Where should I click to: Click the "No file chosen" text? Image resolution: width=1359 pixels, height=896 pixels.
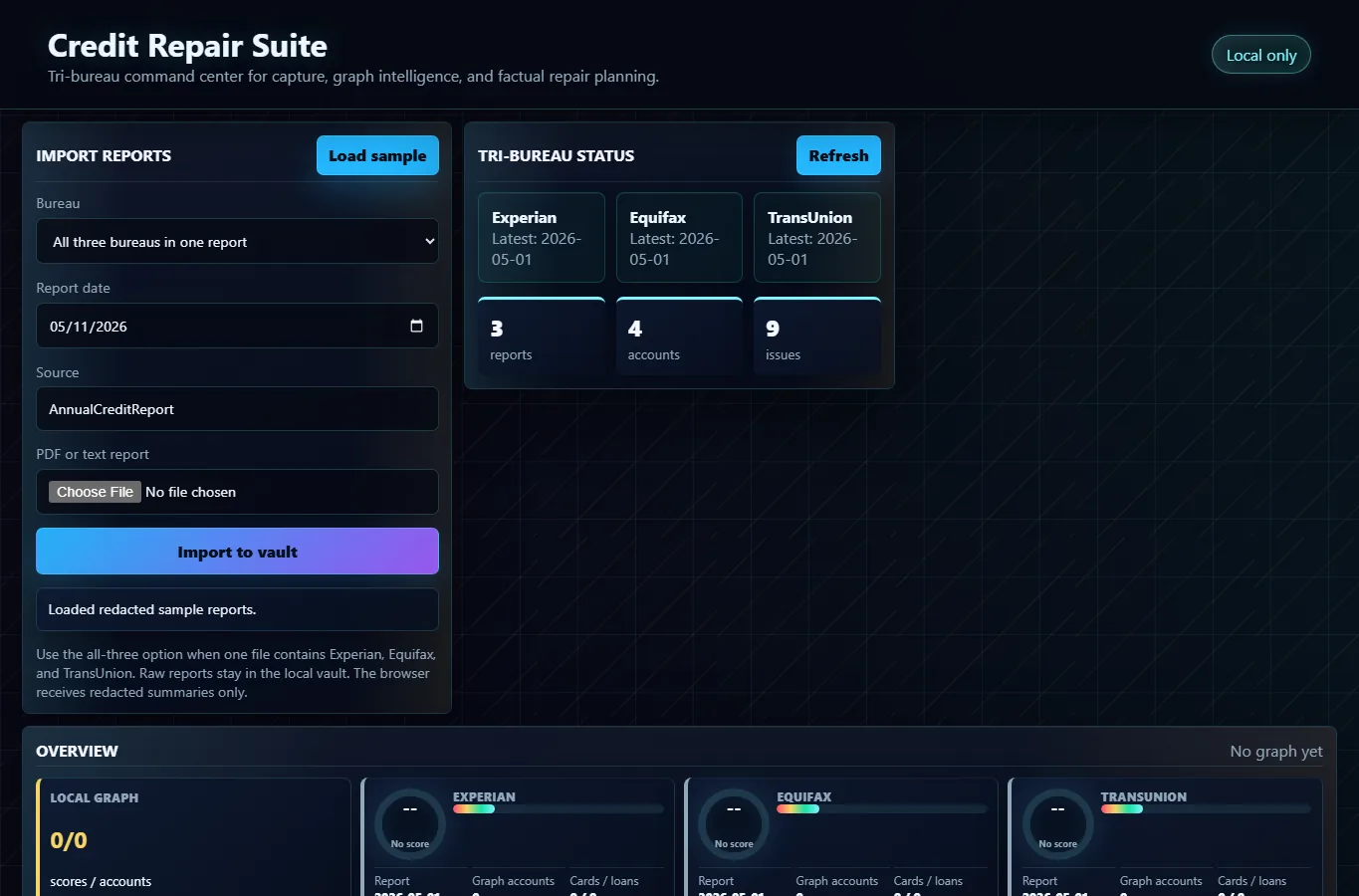point(191,492)
